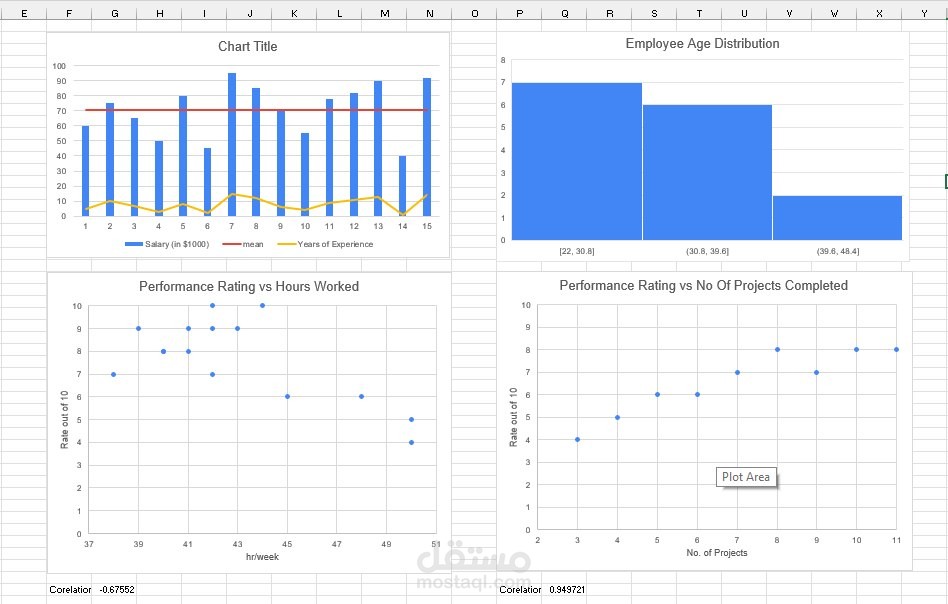The image size is (948, 604).
Task: Select column G header
Action: [114, 13]
